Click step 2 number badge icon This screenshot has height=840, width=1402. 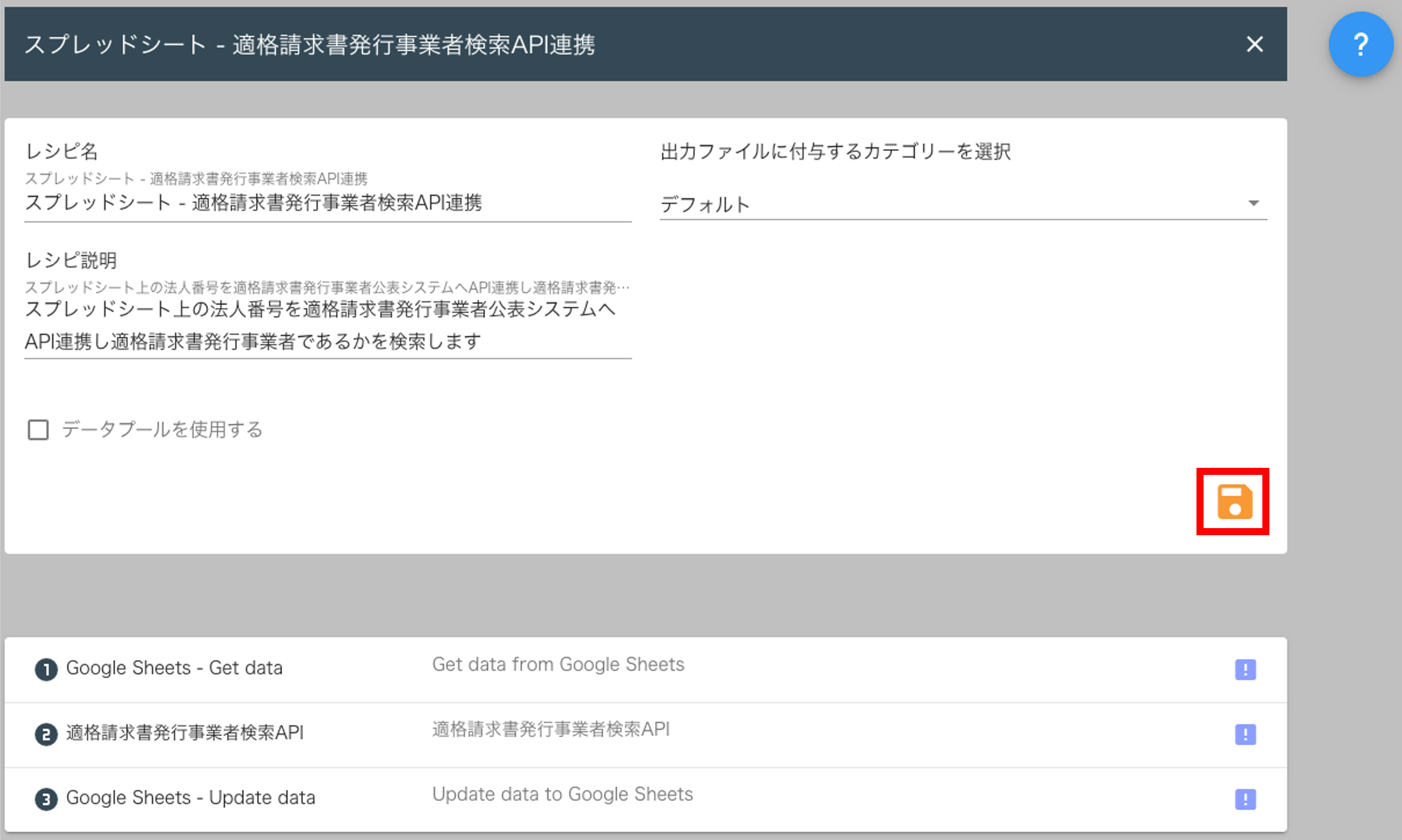[x=46, y=735]
